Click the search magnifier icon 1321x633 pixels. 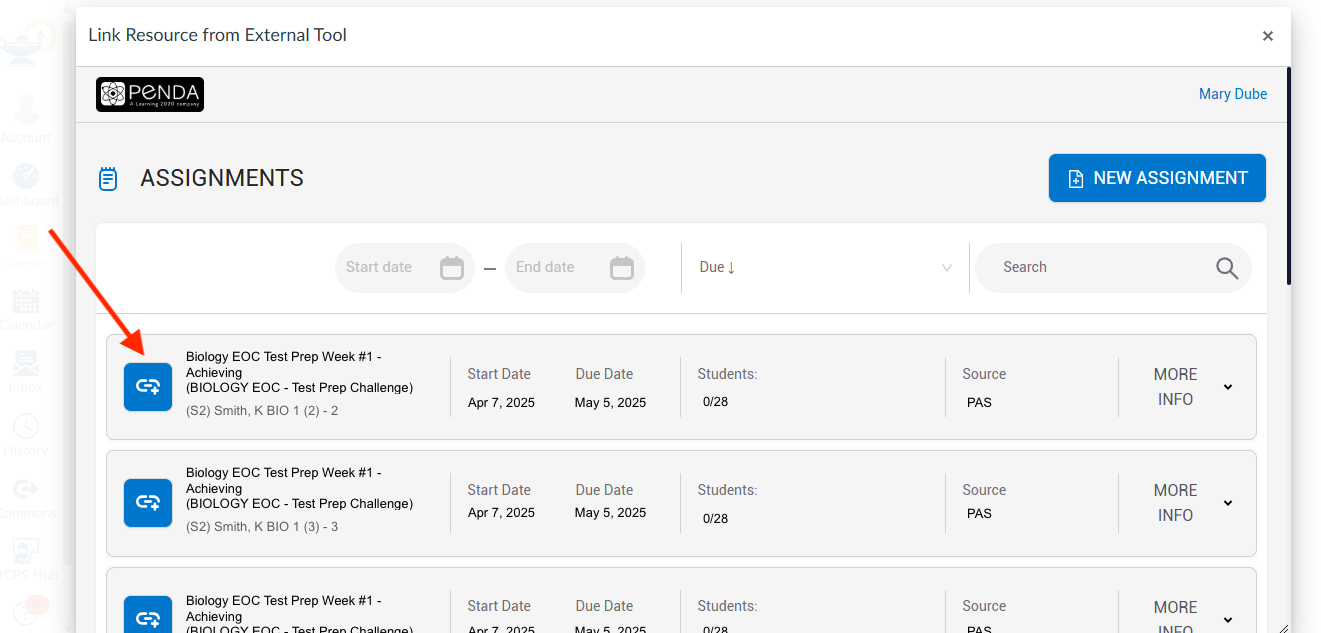[1227, 268]
